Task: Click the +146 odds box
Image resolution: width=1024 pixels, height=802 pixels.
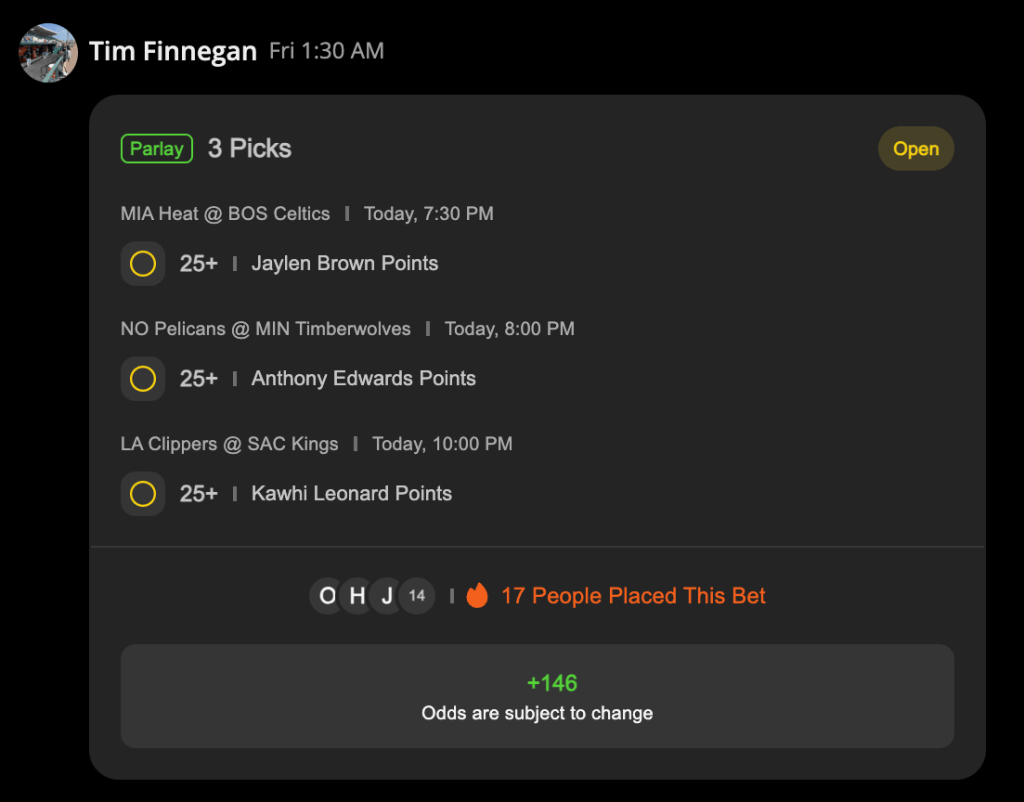Action: pos(537,696)
